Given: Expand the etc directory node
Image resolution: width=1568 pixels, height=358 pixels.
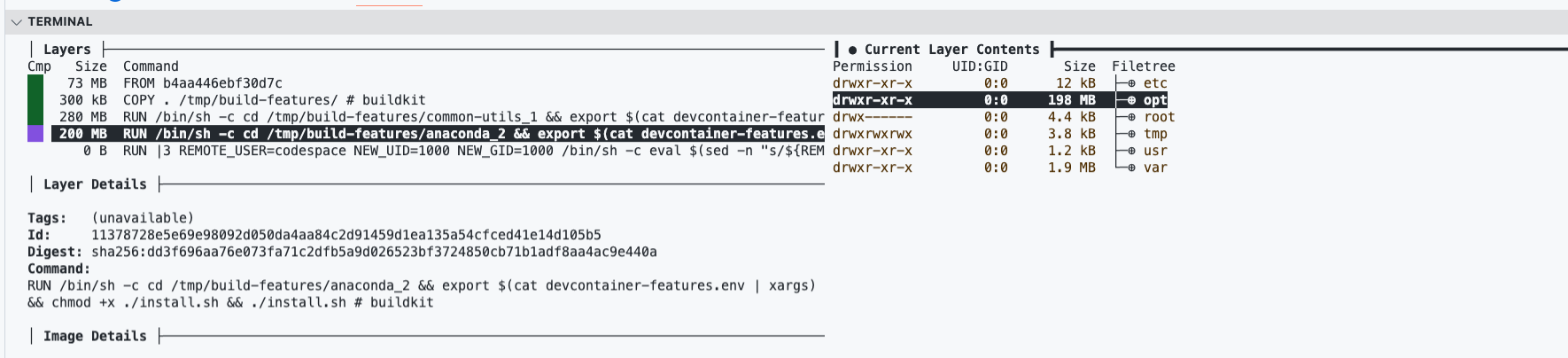Looking at the screenshot, I should [1131, 83].
